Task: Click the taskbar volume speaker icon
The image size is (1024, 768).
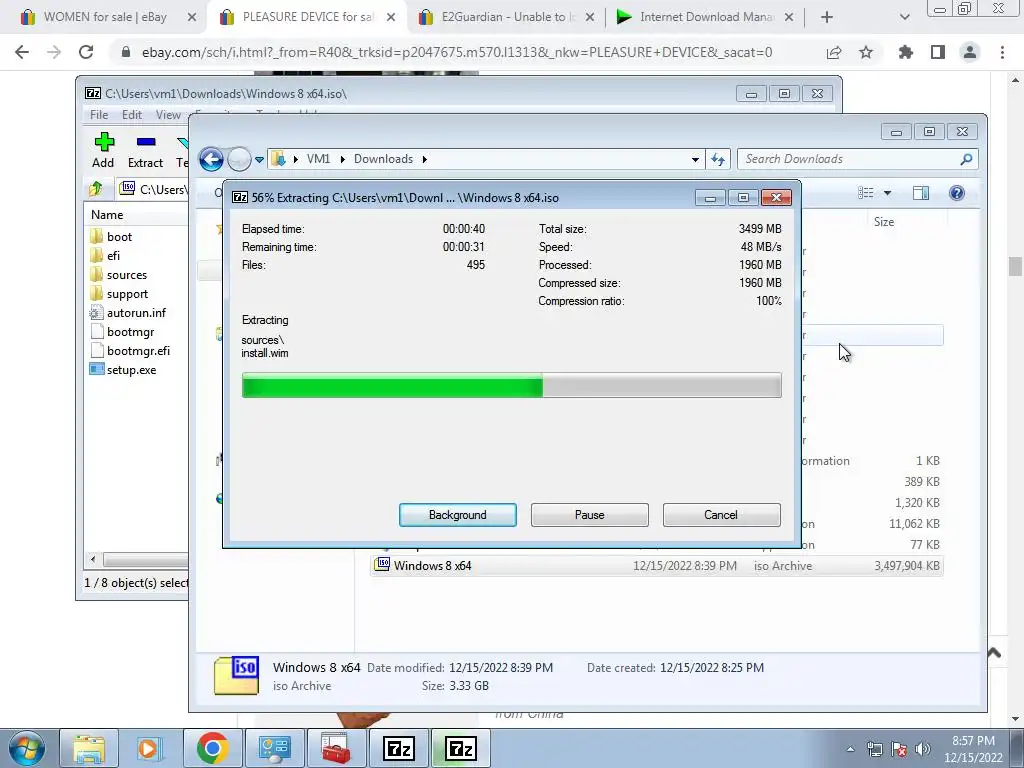Action: (923, 749)
